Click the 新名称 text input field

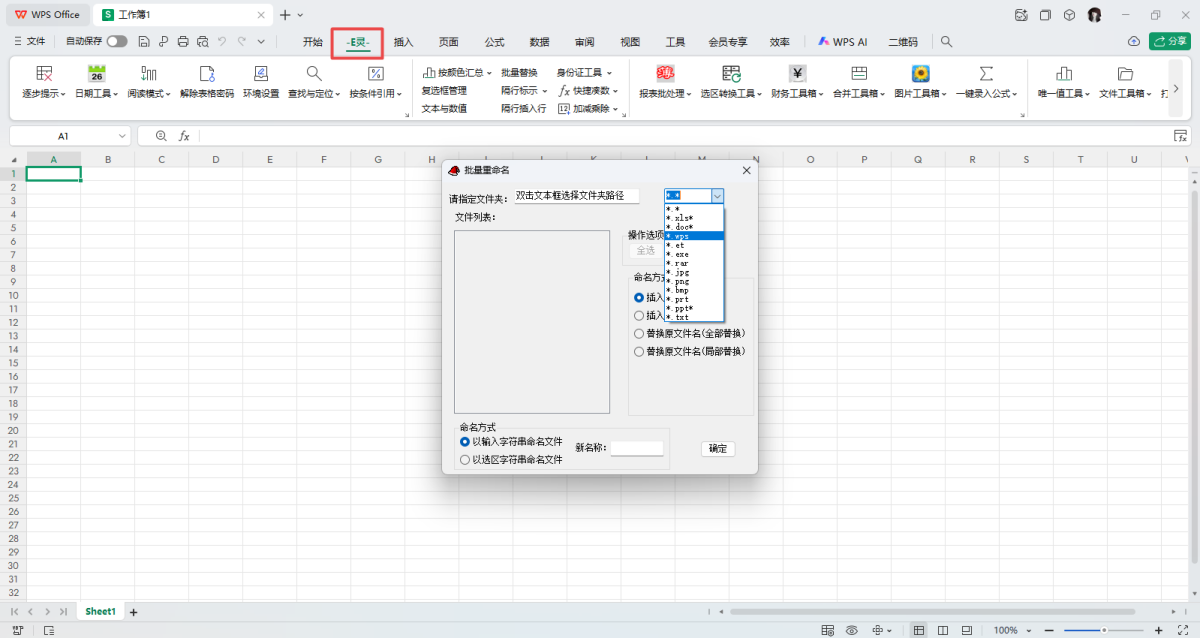(x=636, y=449)
